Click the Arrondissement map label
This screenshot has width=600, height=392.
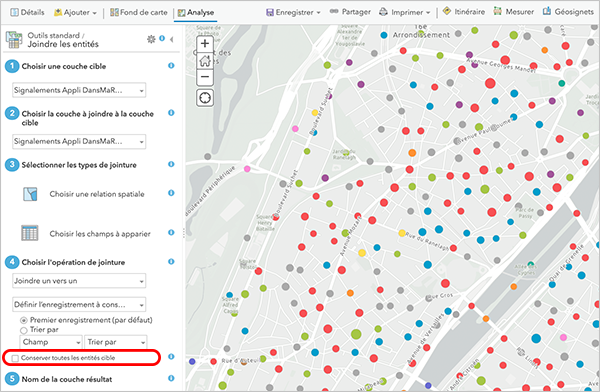coord(421,35)
